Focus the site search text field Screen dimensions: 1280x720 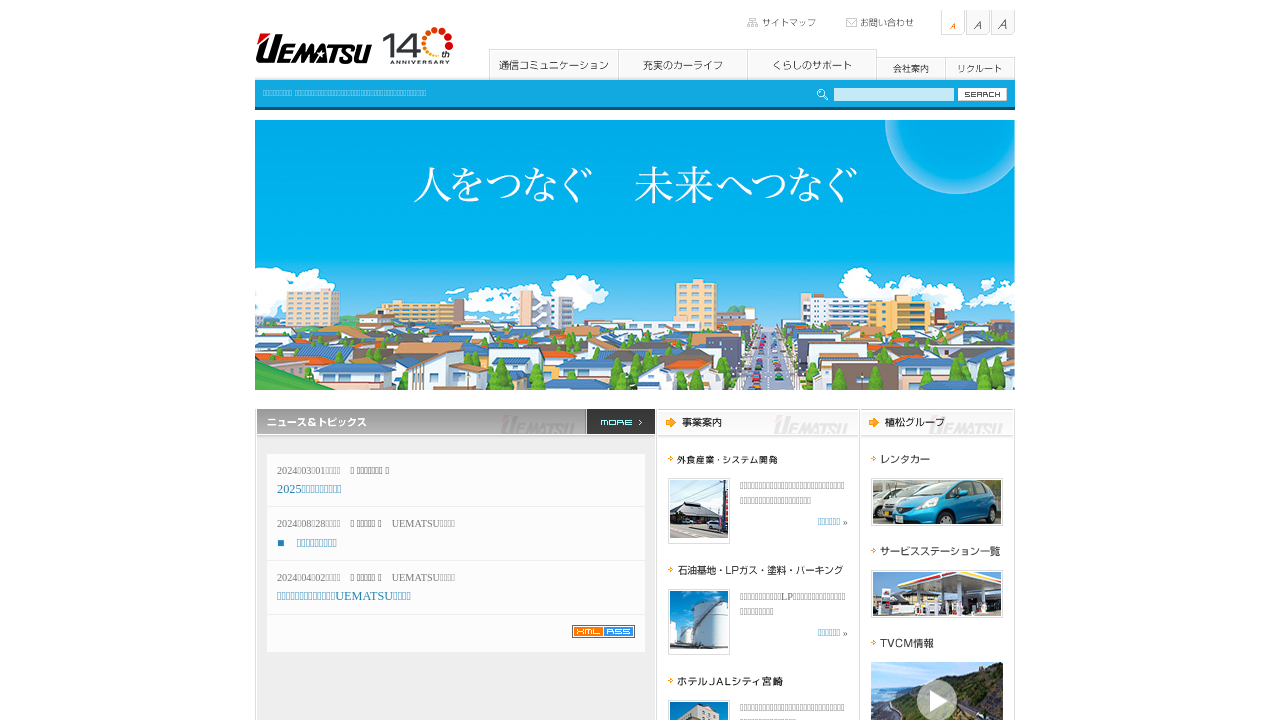point(893,94)
